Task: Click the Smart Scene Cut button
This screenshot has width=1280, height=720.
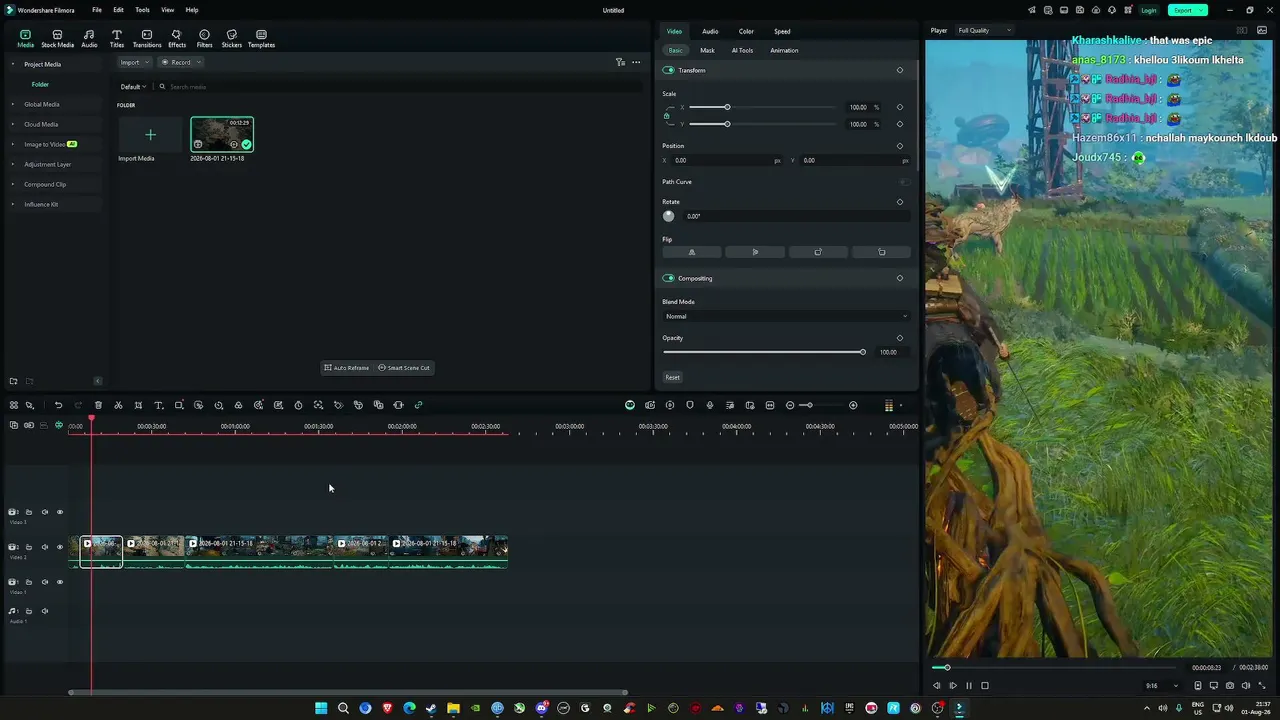Action: [404, 367]
